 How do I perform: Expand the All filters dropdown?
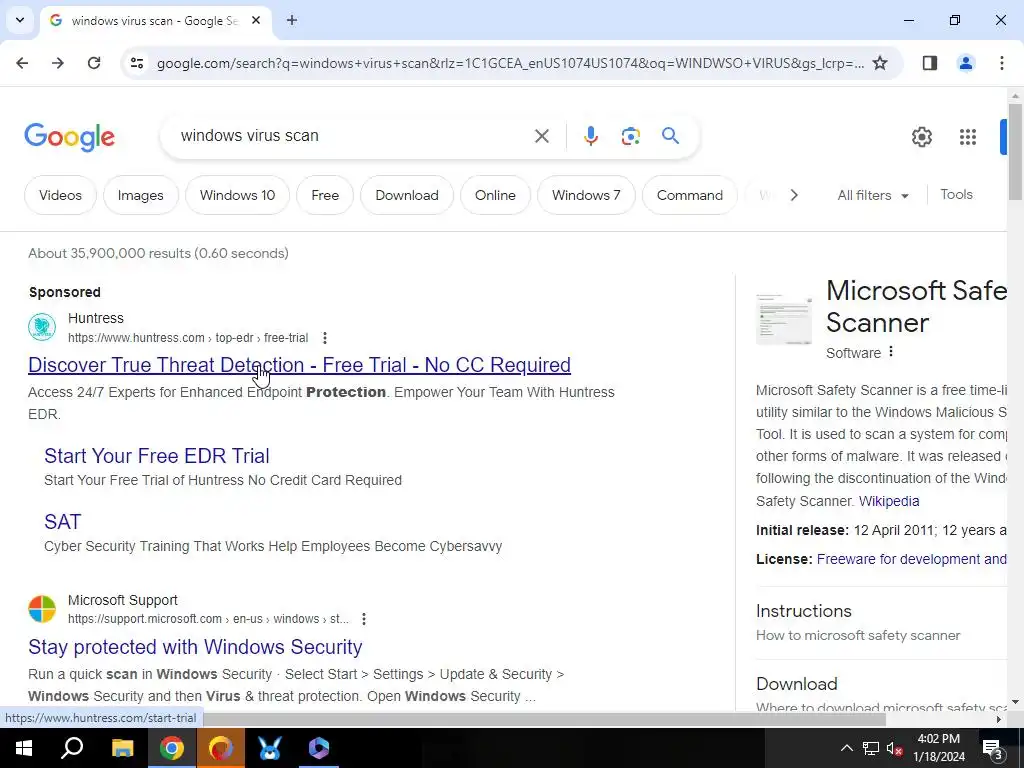[x=873, y=195]
